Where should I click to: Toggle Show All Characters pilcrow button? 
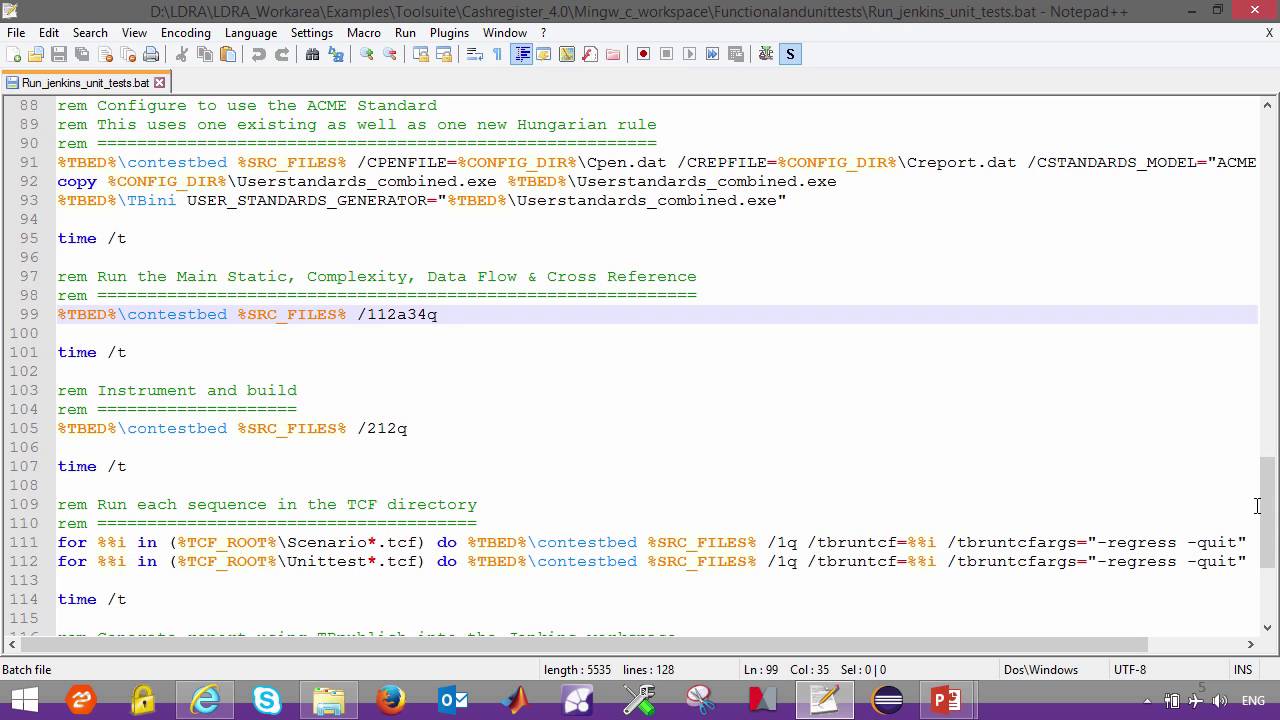[498, 54]
